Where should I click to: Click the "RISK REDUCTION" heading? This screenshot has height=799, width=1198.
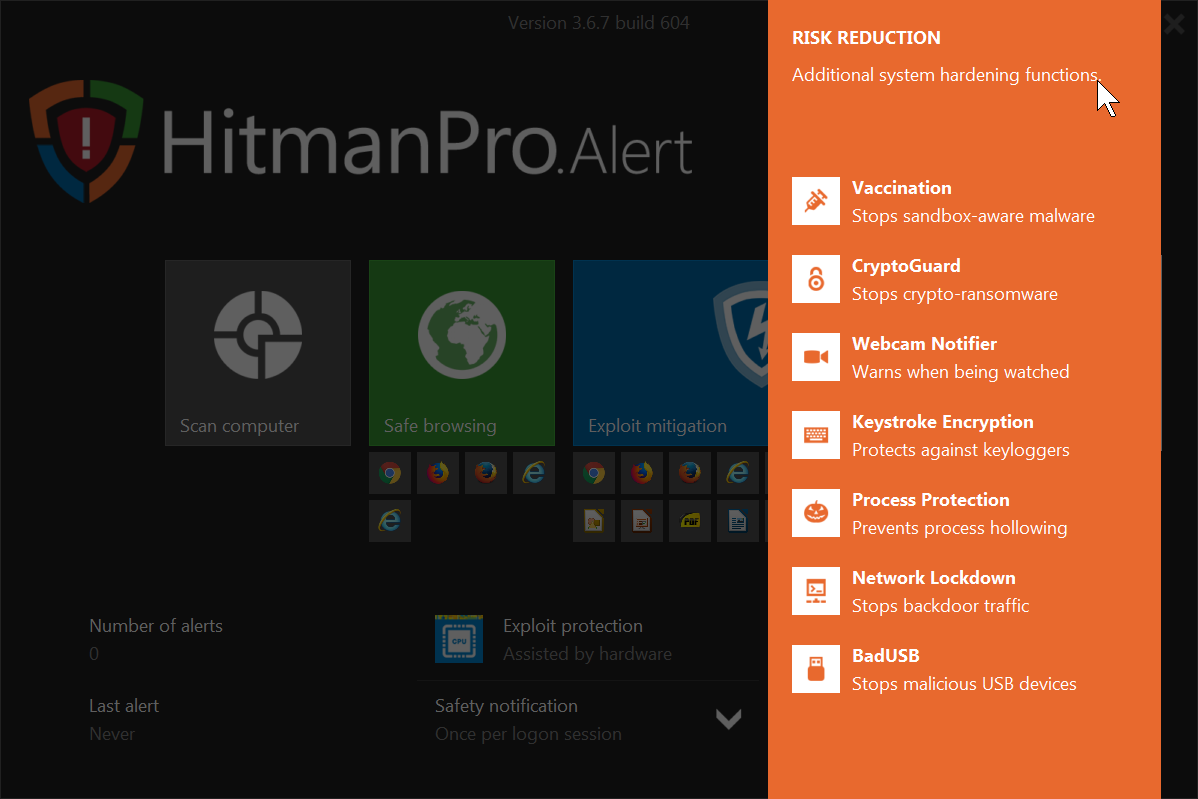click(x=866, y=37)
